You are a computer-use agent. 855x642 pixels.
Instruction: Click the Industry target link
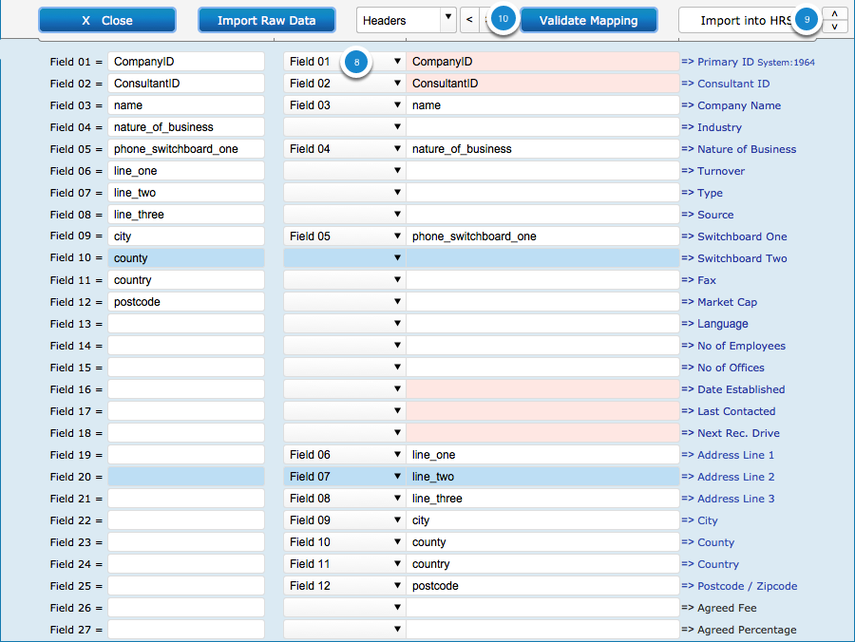pos(712,127)
